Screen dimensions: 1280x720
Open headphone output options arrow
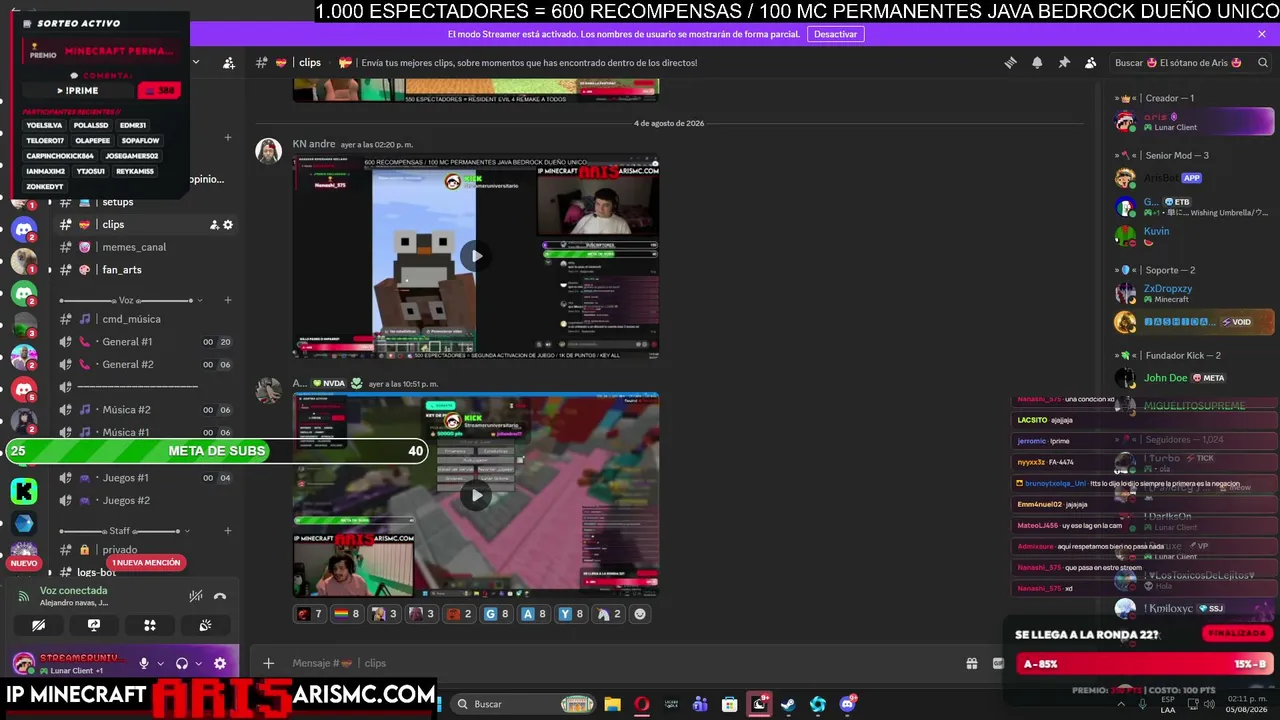click(x=198, y=663)
